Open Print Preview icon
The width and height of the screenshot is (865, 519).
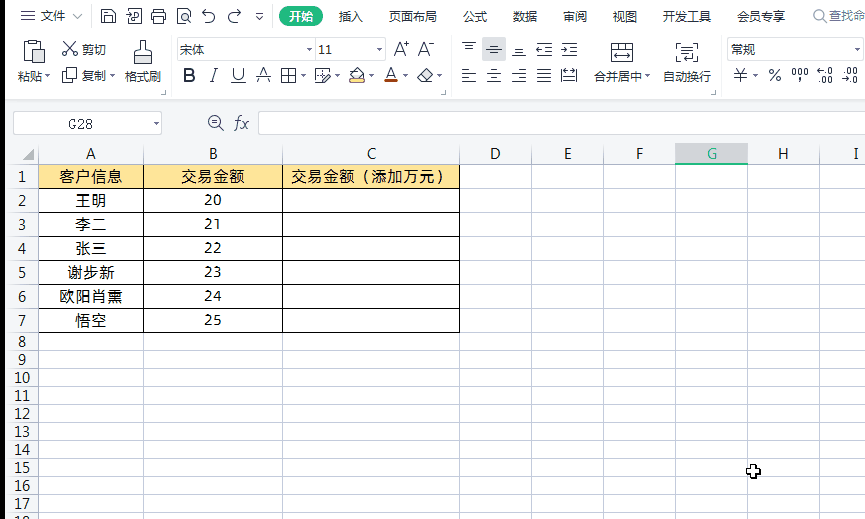tap(184, 16)
